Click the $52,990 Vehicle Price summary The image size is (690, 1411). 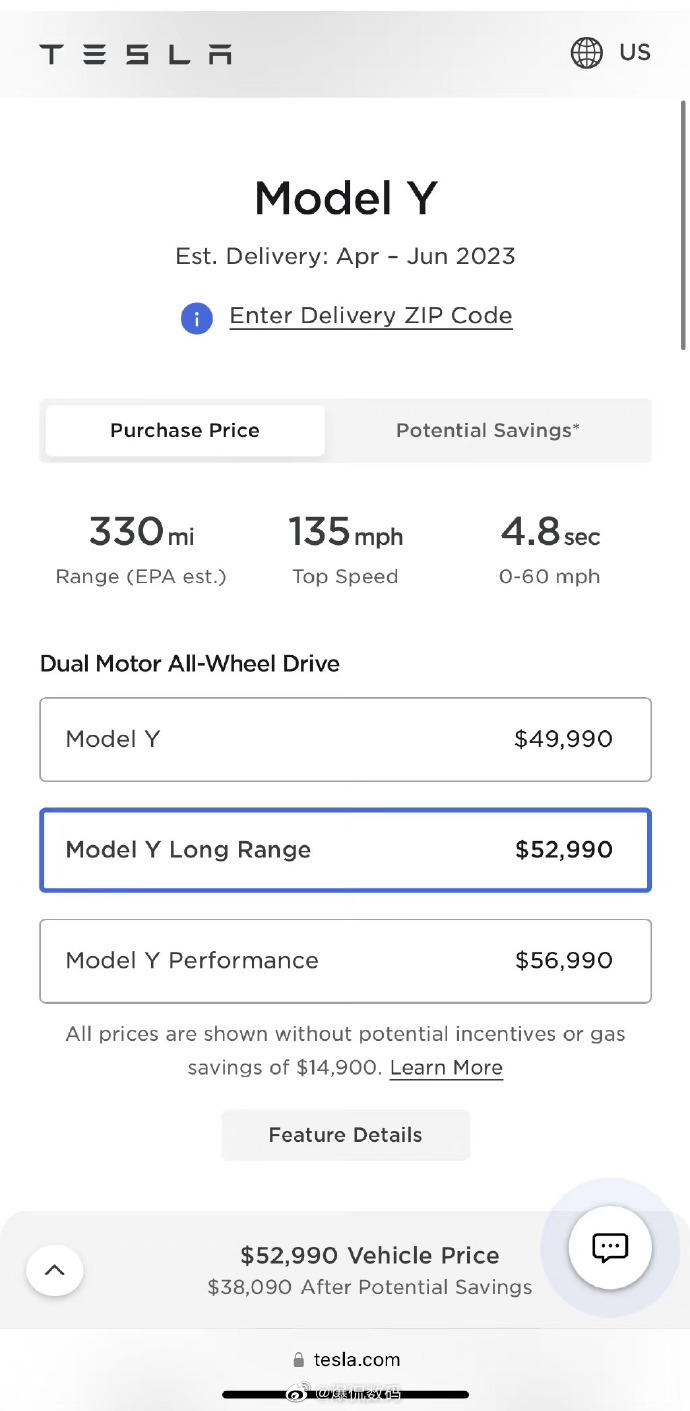click(370, 1255)
